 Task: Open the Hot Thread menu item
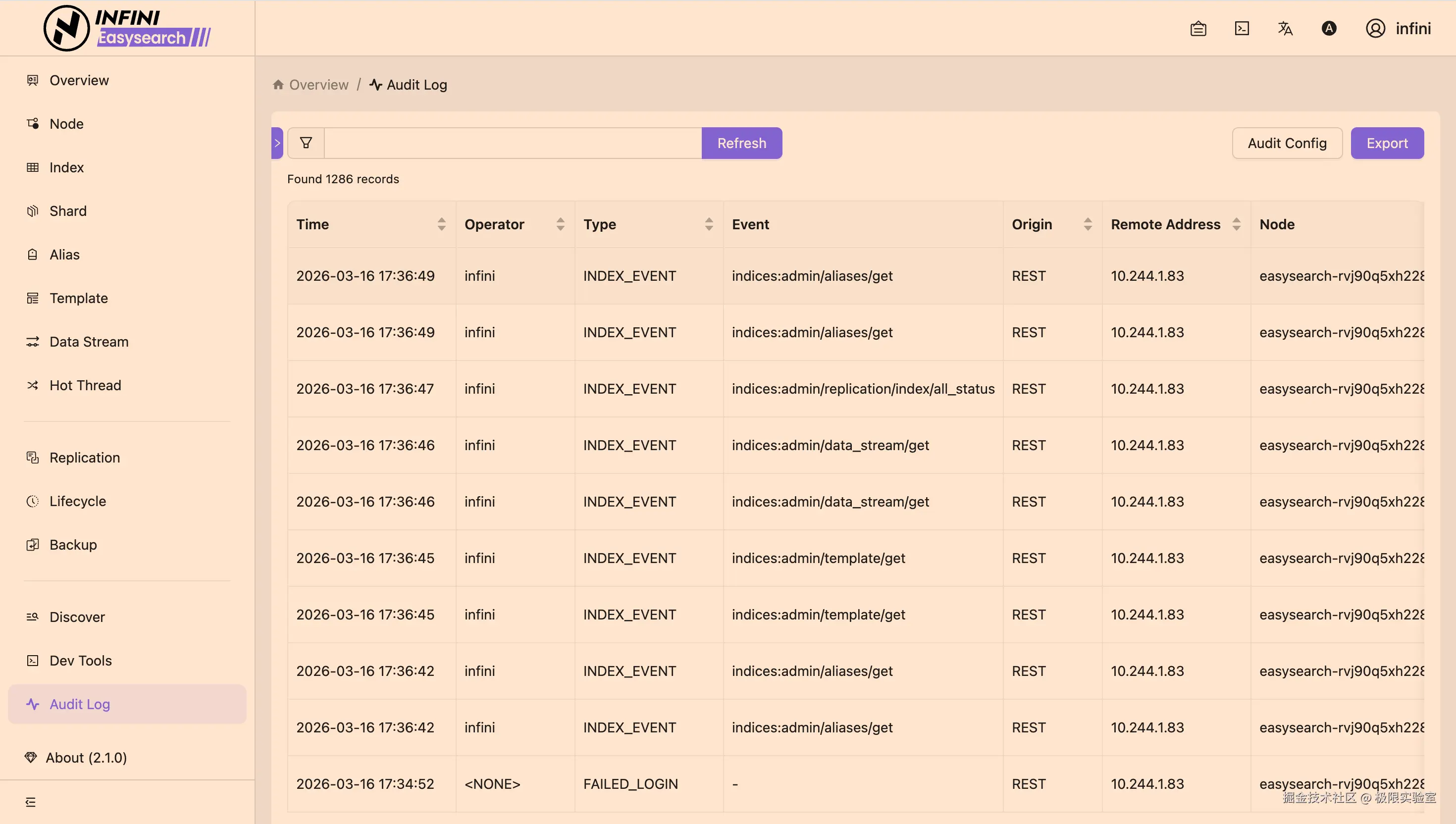point(85,385)
